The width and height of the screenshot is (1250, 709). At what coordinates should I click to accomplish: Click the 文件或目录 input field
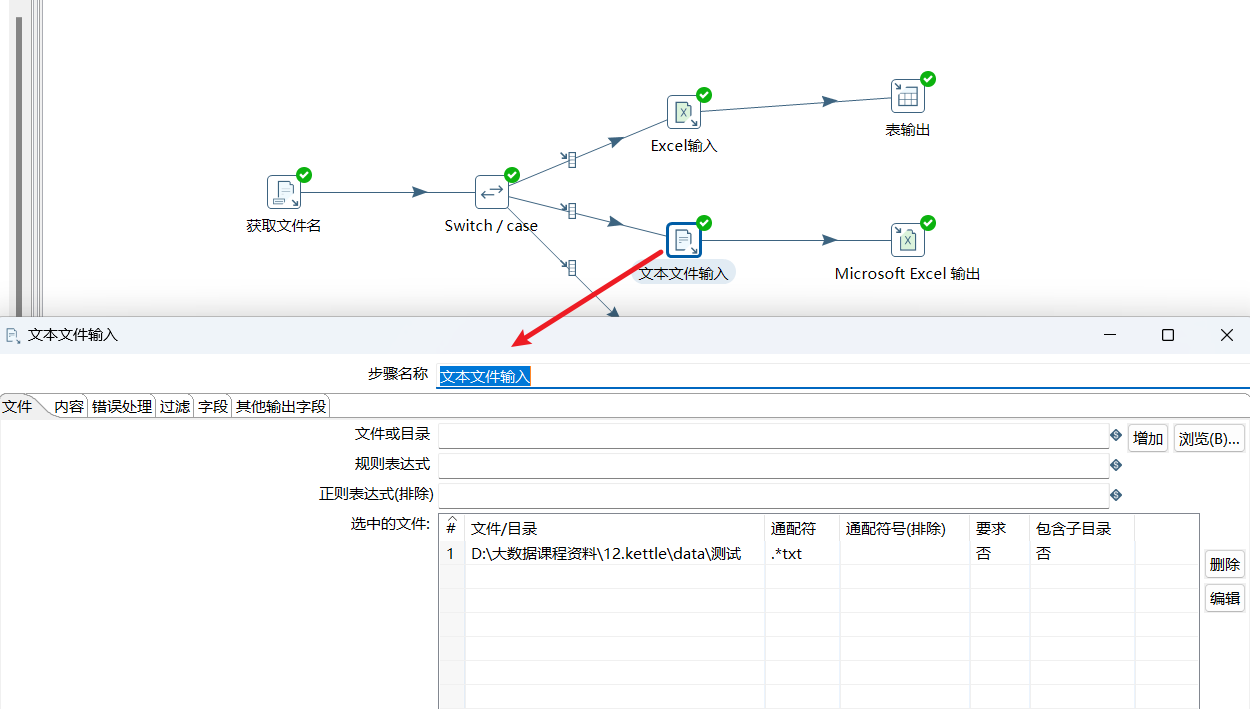pyautogui.click(x=774, y=437)
